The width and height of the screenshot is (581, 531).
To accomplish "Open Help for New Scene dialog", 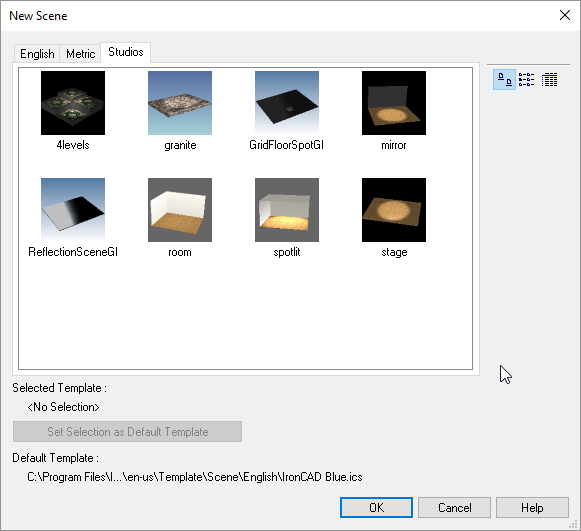I will 532,507.
